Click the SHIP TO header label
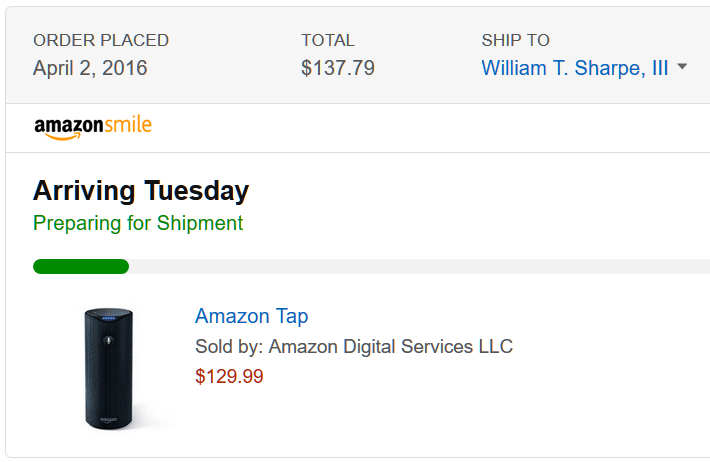The width and height of the screenshot is (710, 462). 515,41
